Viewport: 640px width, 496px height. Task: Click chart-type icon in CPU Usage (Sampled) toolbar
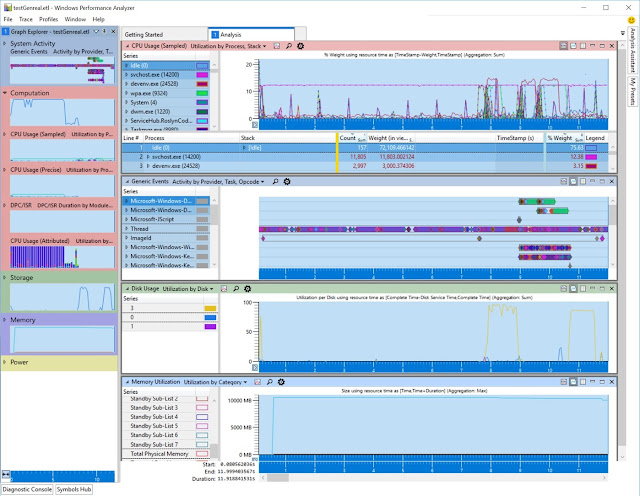[277, 46]
